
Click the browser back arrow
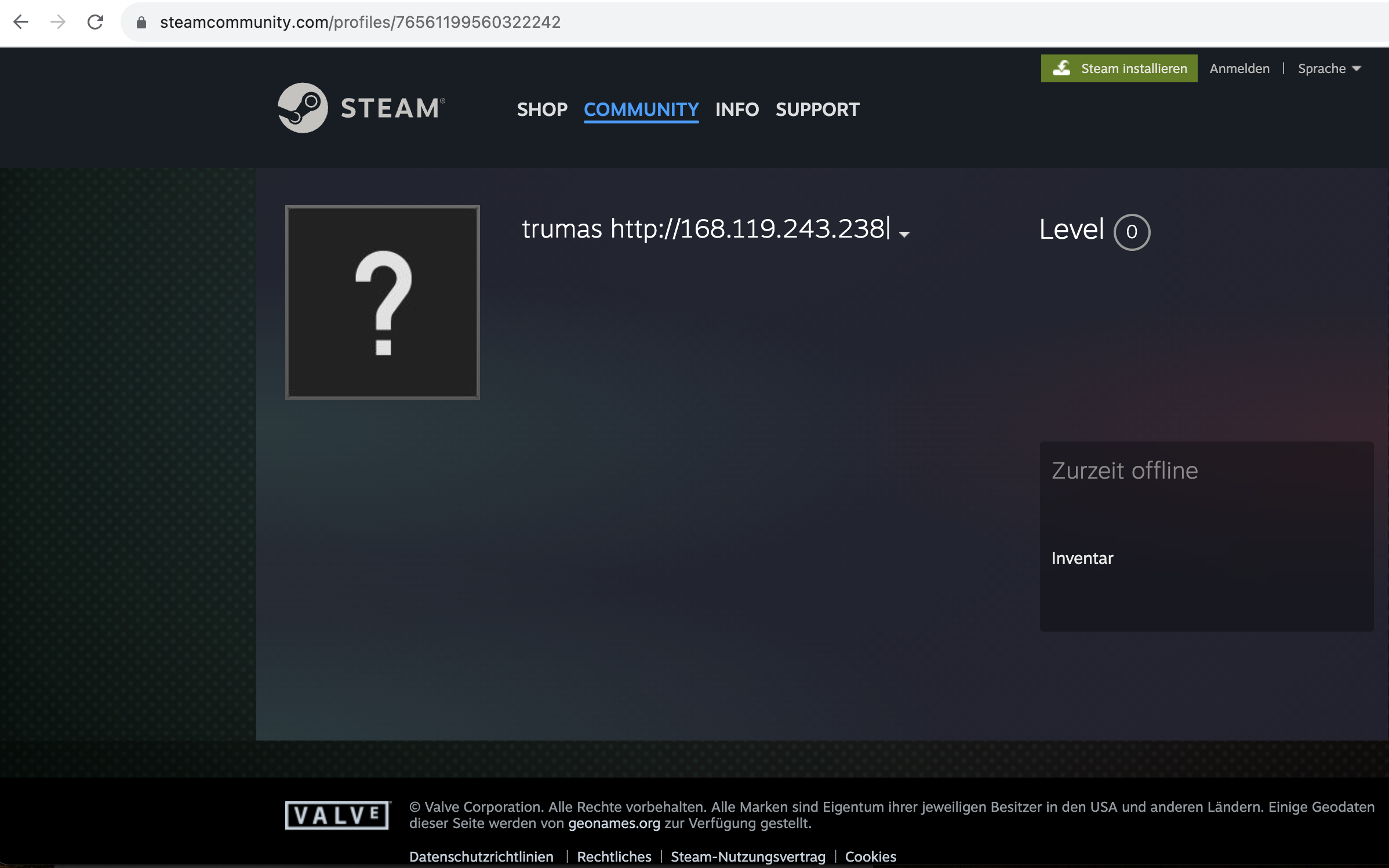coord(21,22)
